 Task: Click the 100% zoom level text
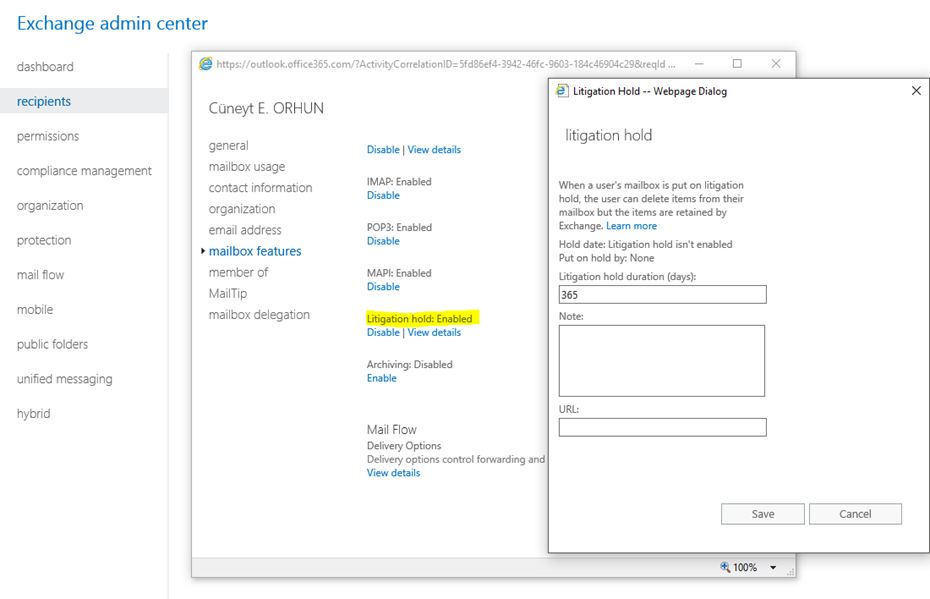pos(745,568)
